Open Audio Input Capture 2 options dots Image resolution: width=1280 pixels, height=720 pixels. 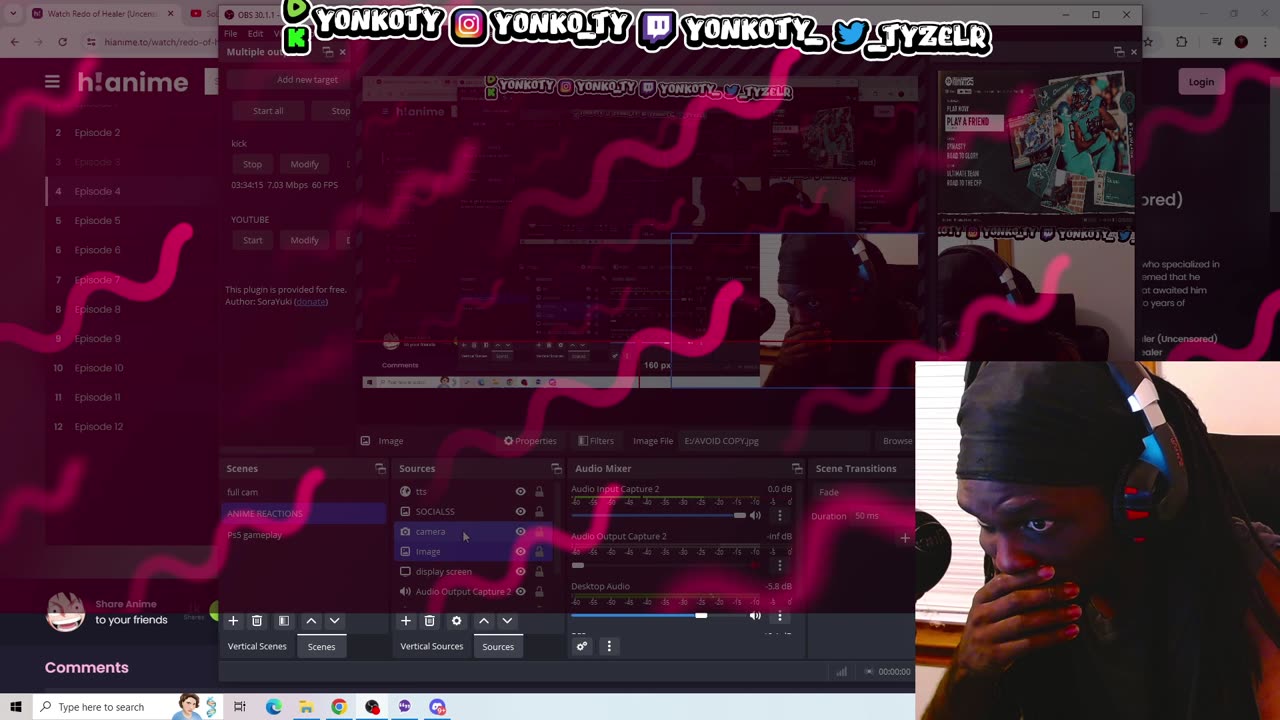[x=780, y=516]
